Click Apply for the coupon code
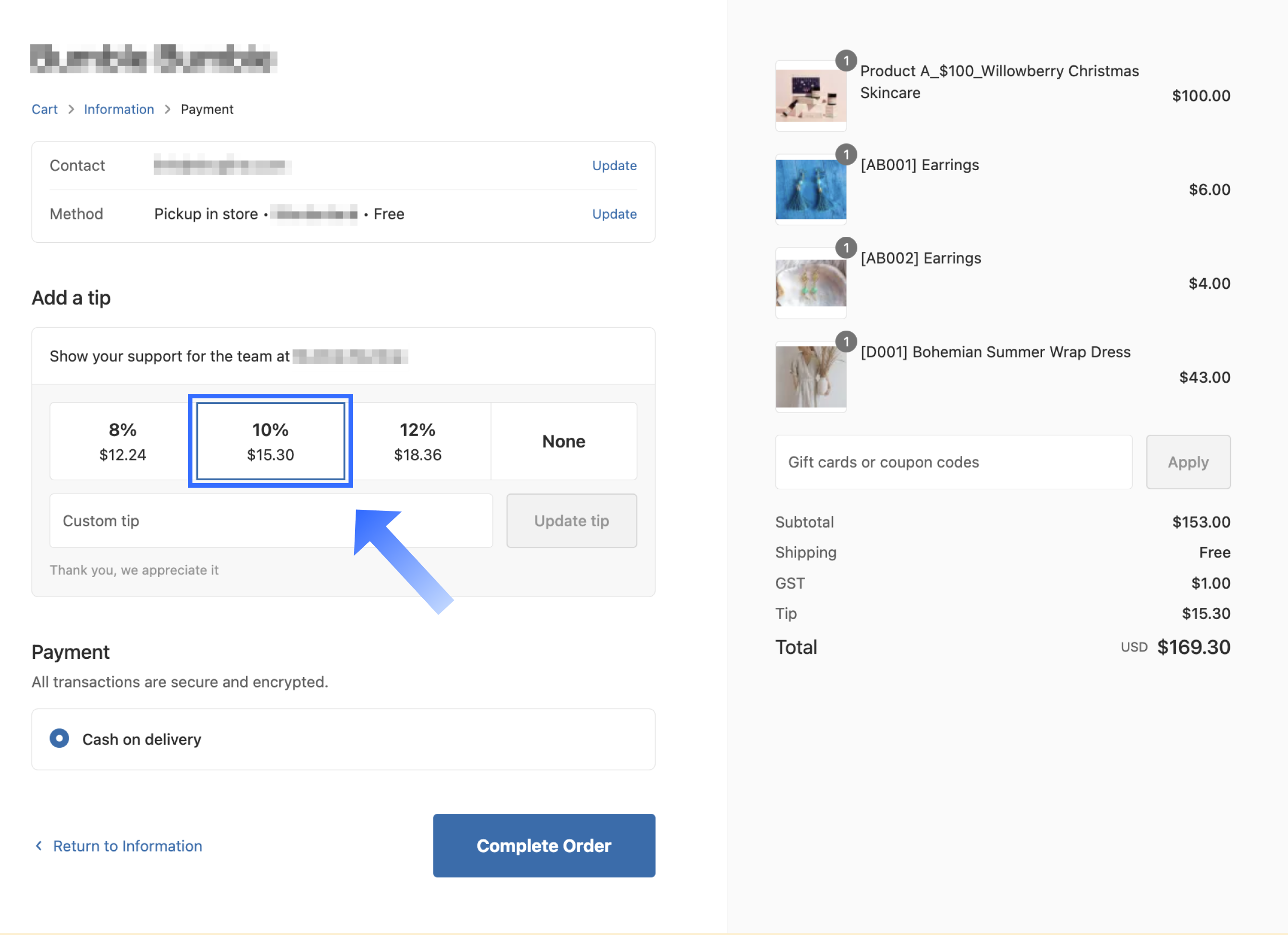This screenshot has height=935, width=1288. coord(1187,462)
